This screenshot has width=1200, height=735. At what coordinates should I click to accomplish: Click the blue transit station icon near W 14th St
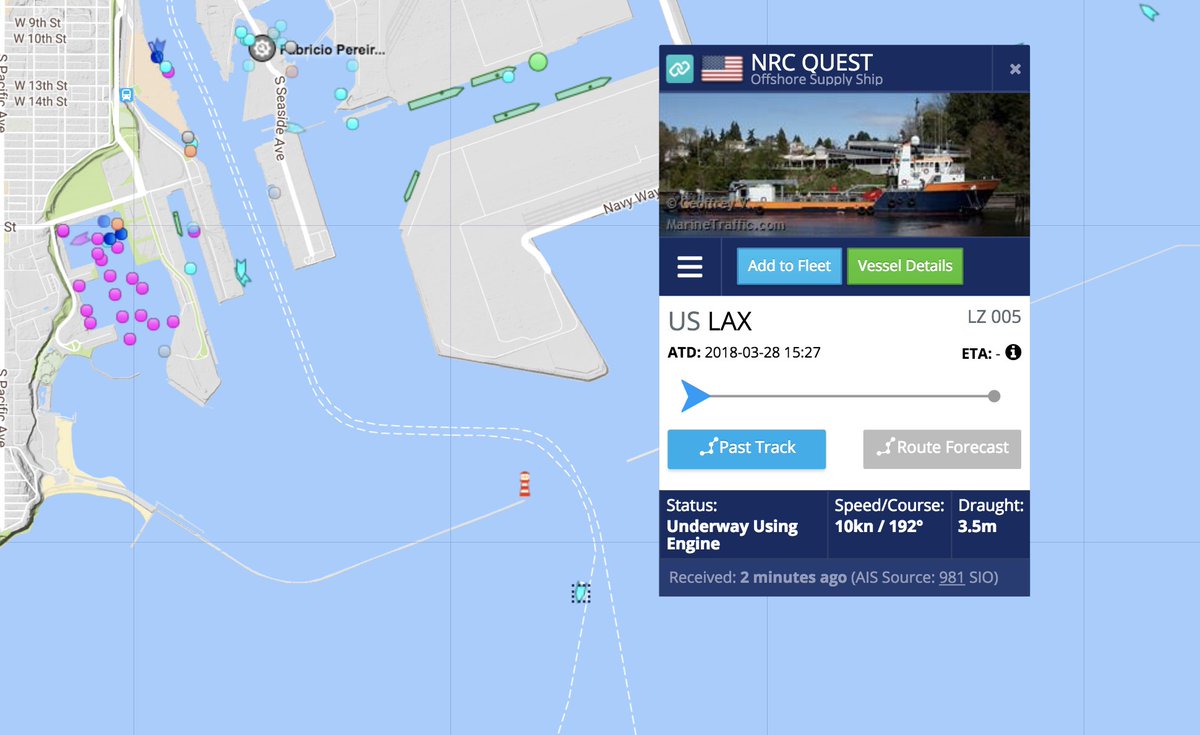tap(125, 95)
